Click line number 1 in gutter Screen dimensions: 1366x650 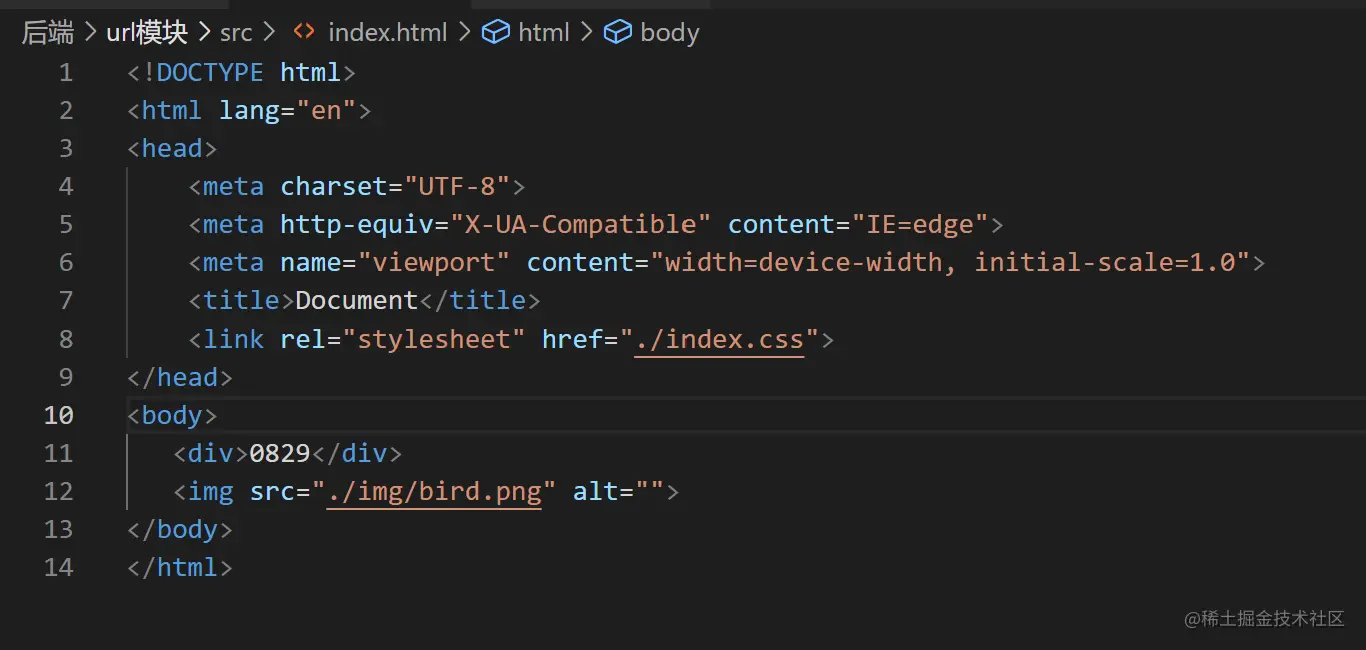coord(65,73)
